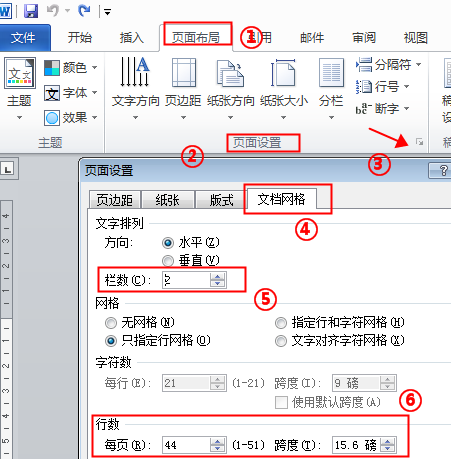Toggle 使用默认跨度 checkbox
Screen dimensions: 451x459
[x=281, y=402]
